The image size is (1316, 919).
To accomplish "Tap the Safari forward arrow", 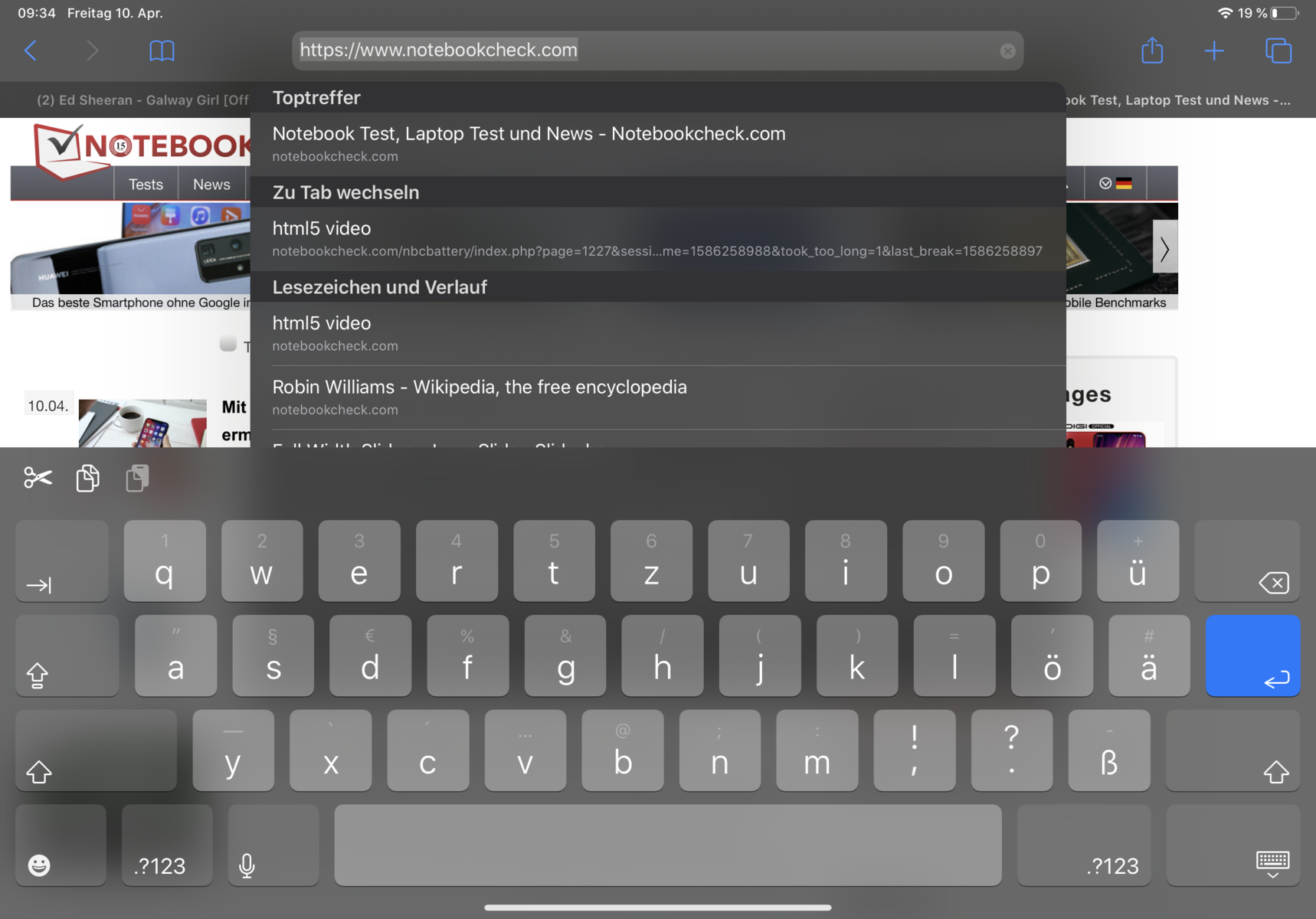I will 92,51.
